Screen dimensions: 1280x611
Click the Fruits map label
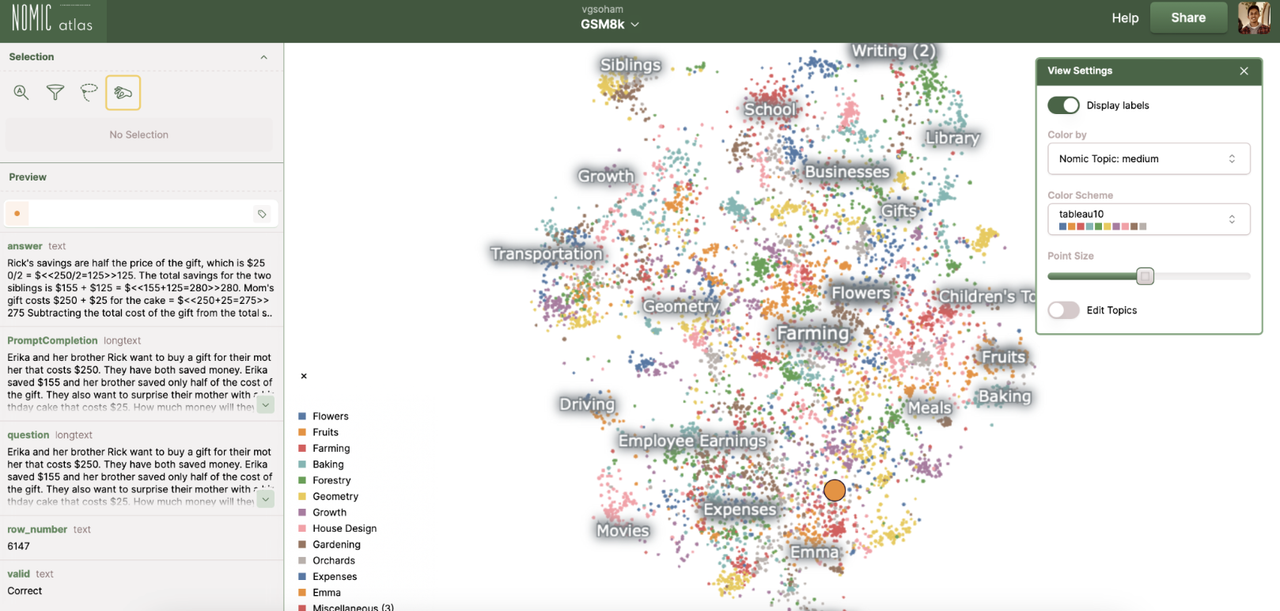pos(1003,357)
